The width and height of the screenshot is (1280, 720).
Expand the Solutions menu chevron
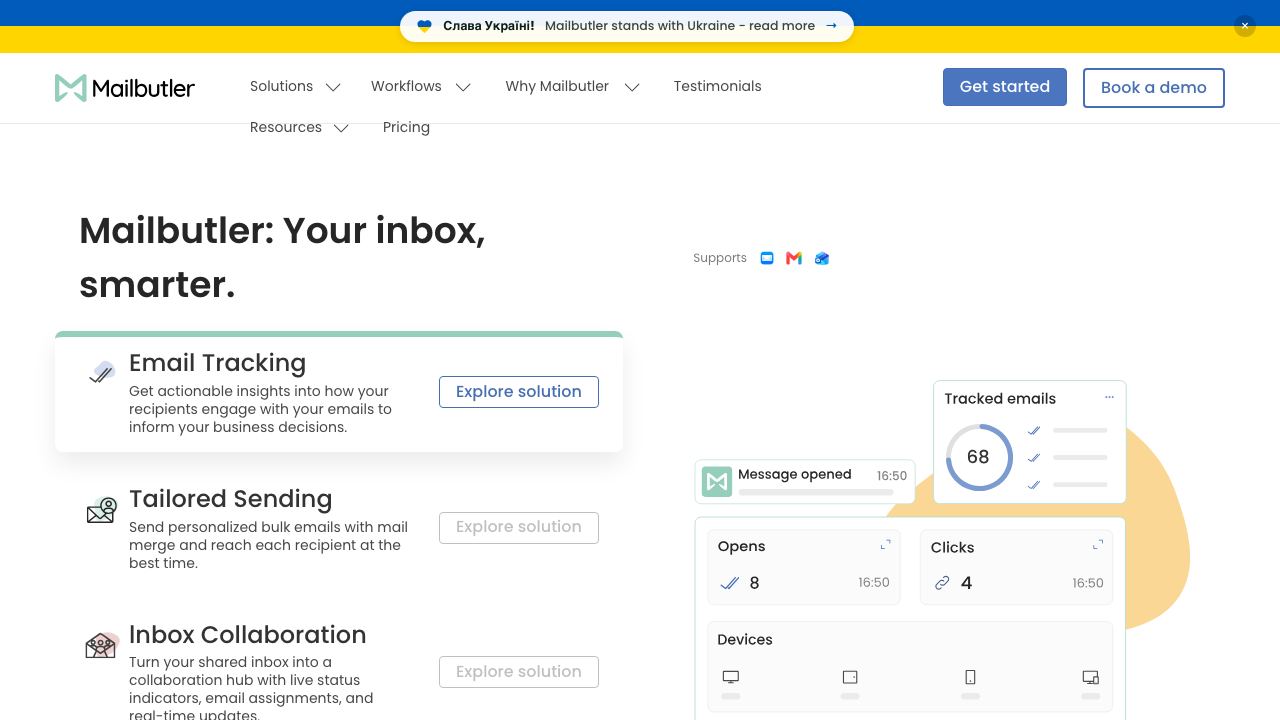pyautogui.click(x=333, y=87)
